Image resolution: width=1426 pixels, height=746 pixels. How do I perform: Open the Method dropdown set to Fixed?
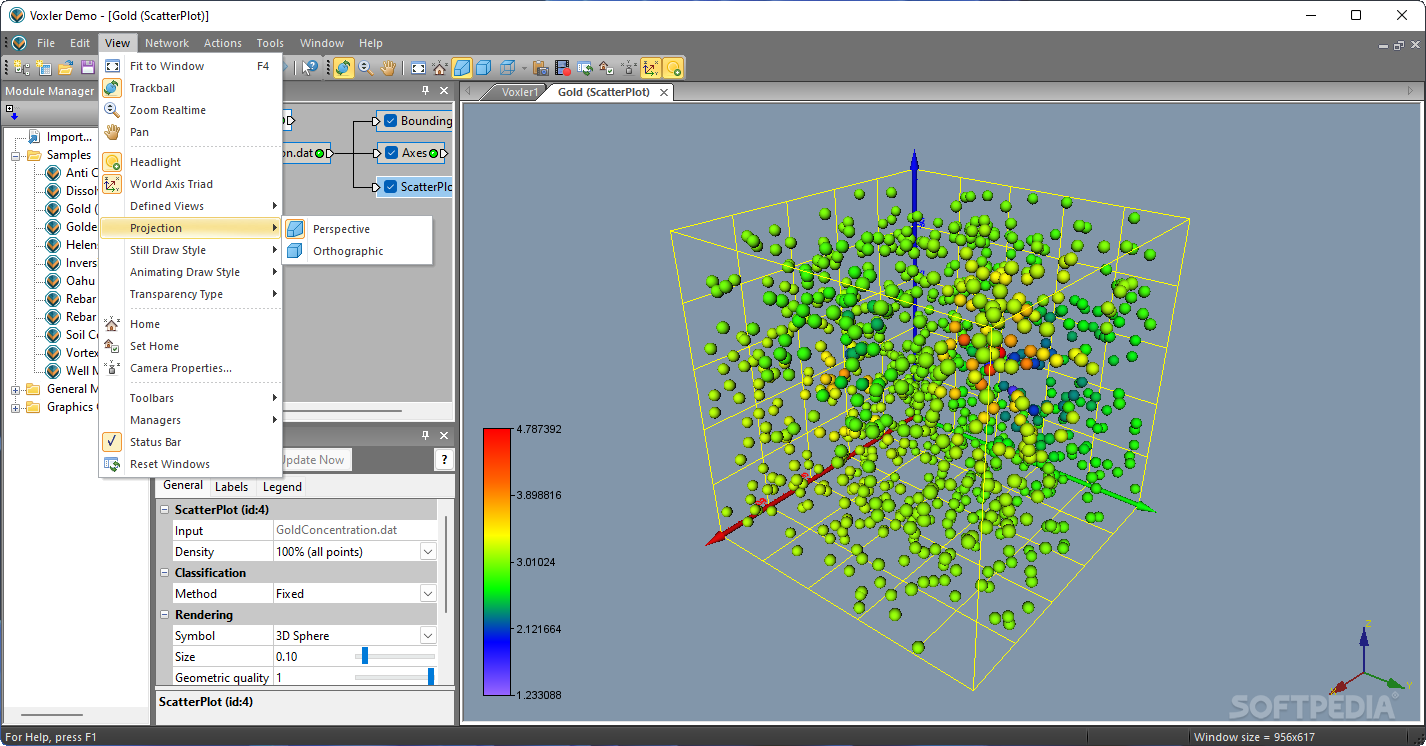[428, 594]
